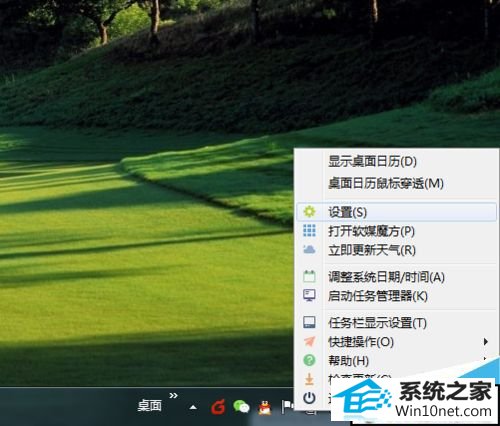Viewport: 500px width, 426px height.
Task: Open the QQ penguin tray icon
Action: click(265, 407)
